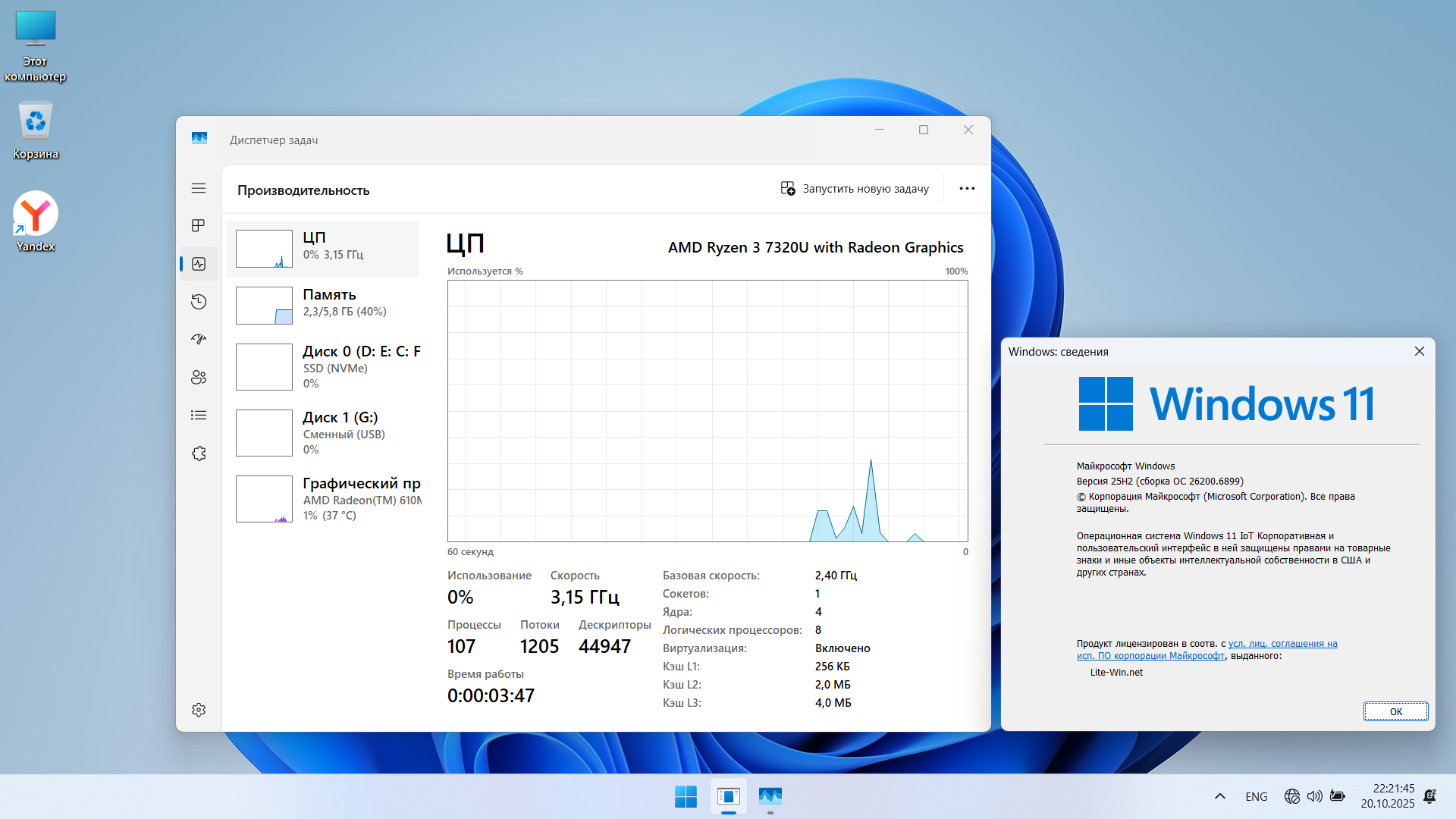Open the Windows Start button
Image resolution: width=1456 pixels, height=819 pixels.
click(x=686, y=796)
